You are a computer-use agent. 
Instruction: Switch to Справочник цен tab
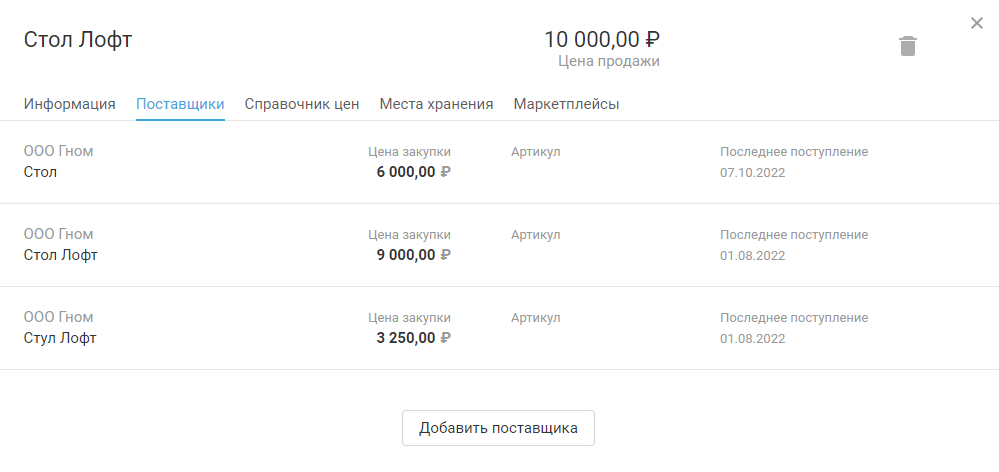tap(302, 104)
